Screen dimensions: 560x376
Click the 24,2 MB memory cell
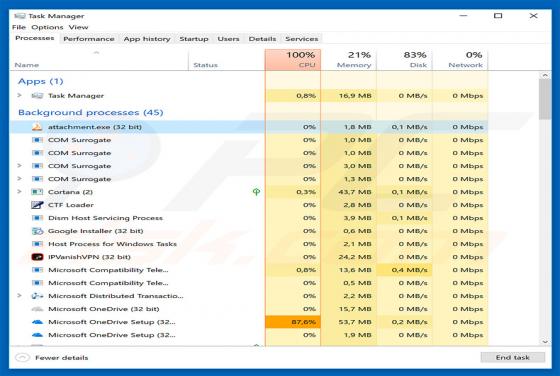coord(349,257)
